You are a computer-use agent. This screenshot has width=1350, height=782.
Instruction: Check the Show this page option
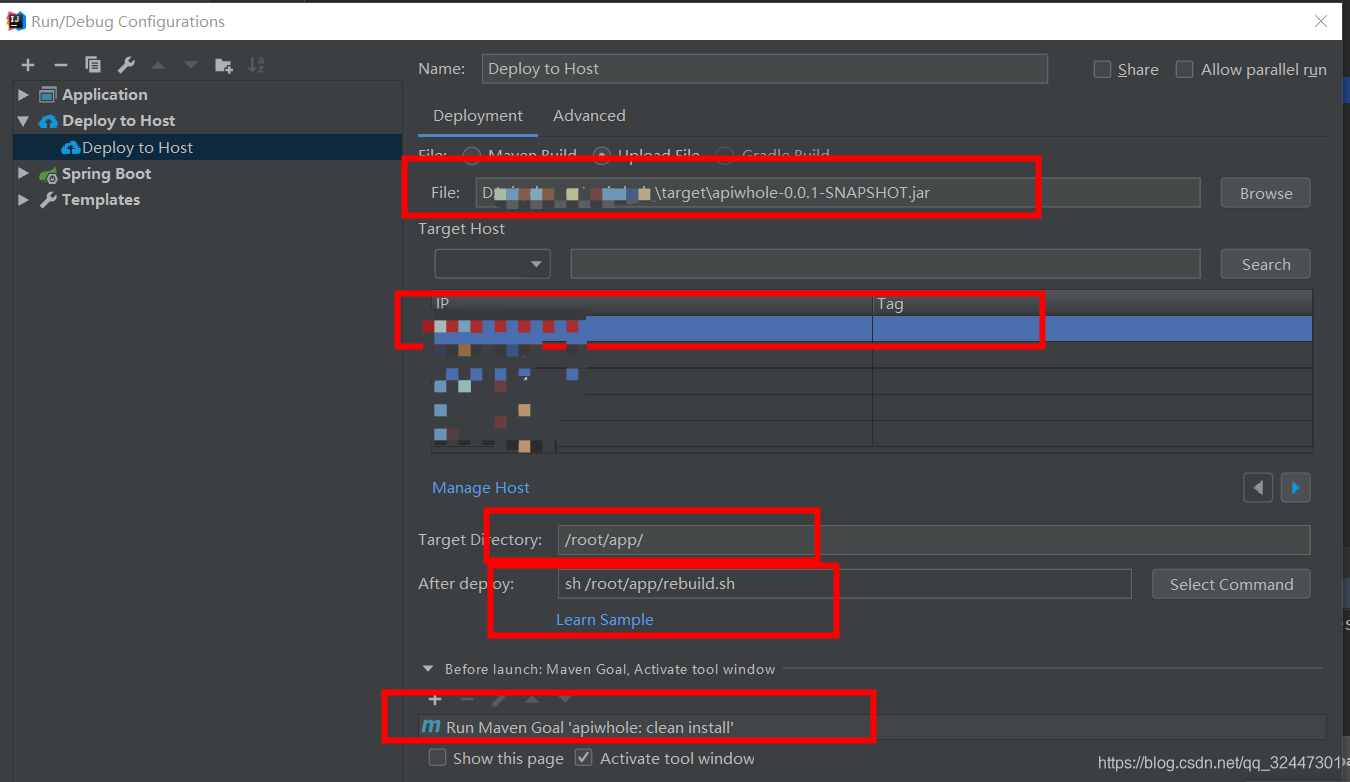(x=438, y=758)
